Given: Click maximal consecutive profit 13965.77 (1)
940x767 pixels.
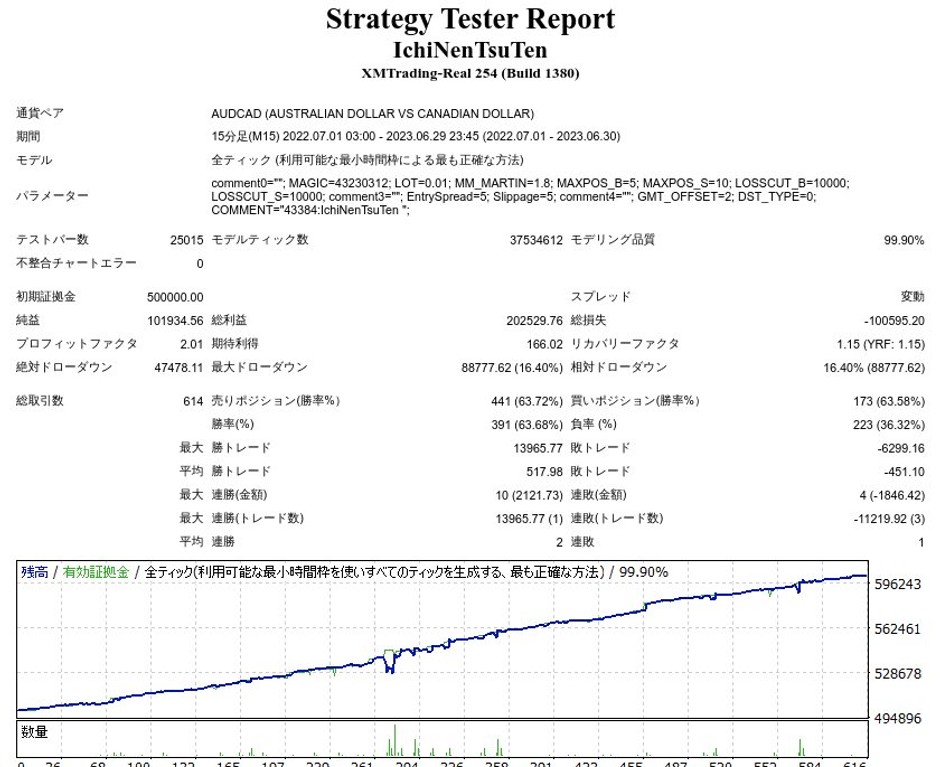Looking at the screenshot, I should click(x=529, y=518).
